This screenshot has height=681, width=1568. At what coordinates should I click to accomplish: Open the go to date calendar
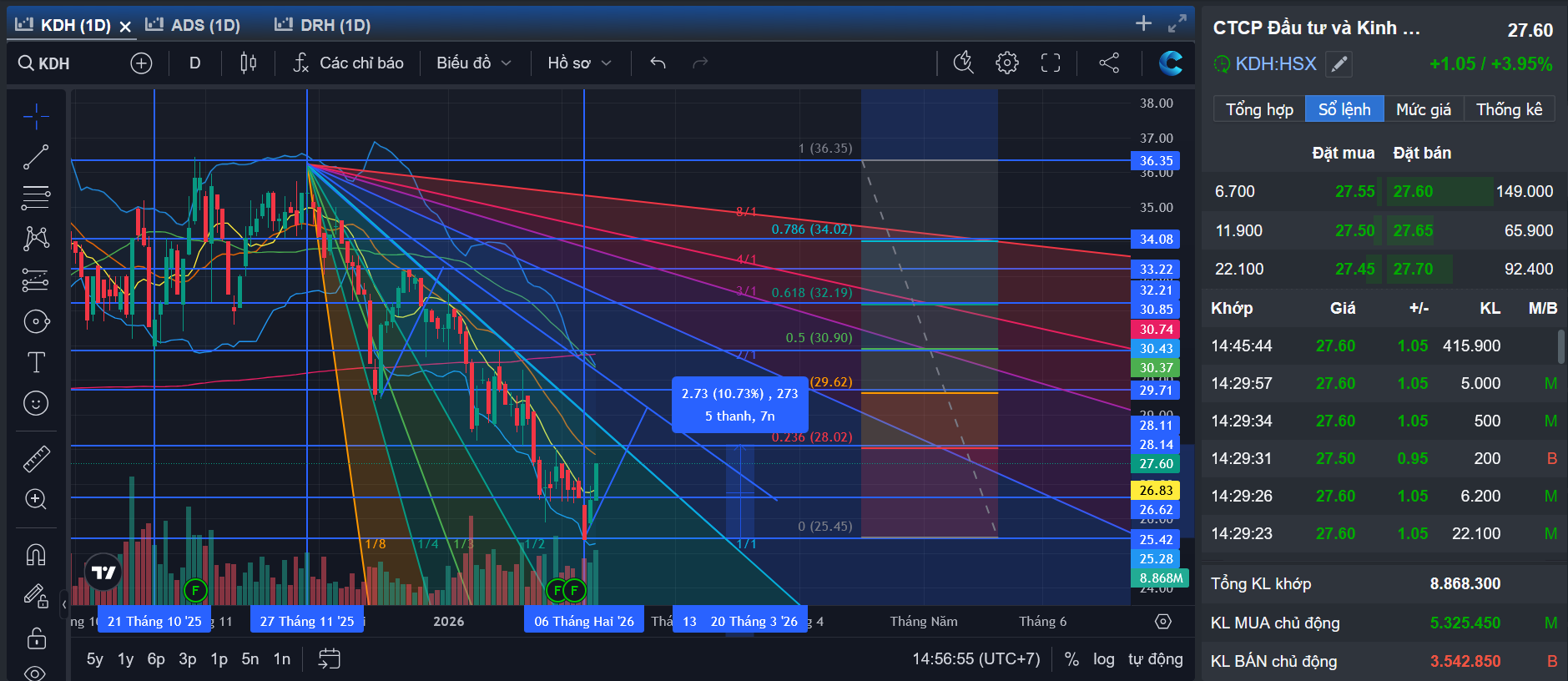[x=330, y=659]
